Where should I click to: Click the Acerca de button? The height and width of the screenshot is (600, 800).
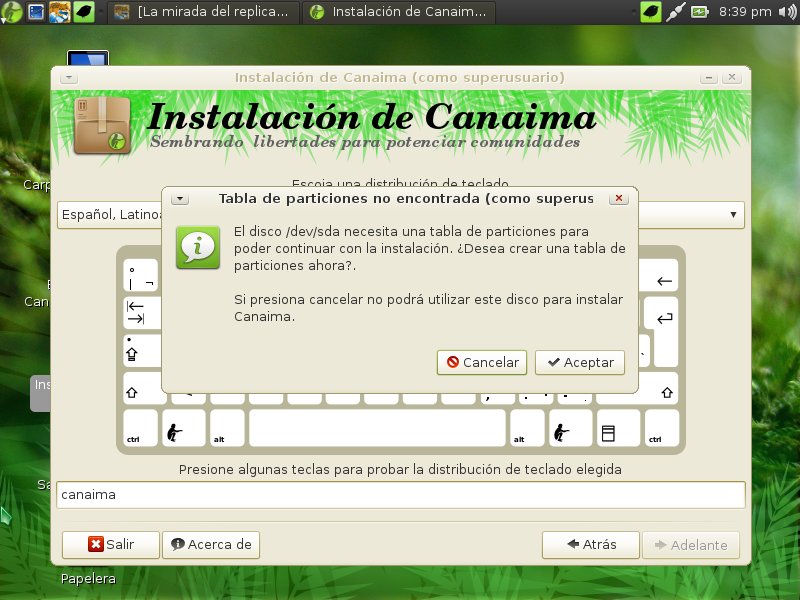(211, 545)
